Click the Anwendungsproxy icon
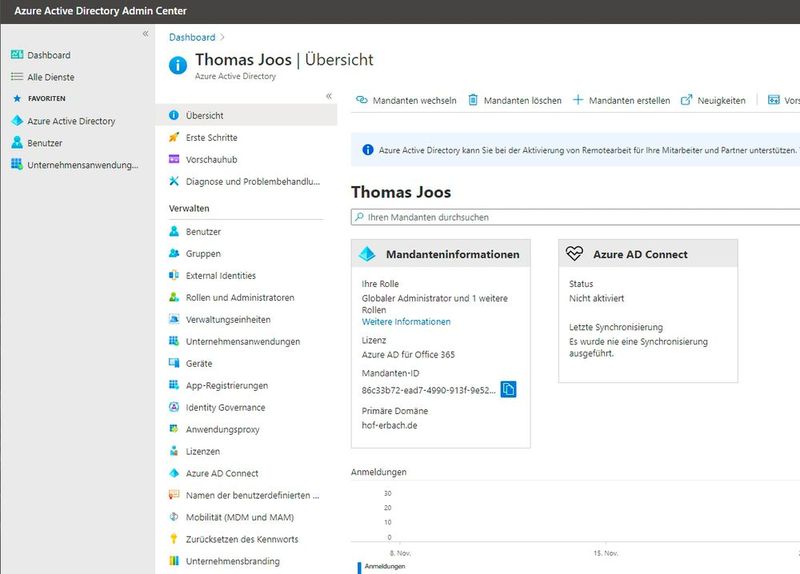Image resolution: width=800 pixels, height=574 pixels. pos(174,429)
